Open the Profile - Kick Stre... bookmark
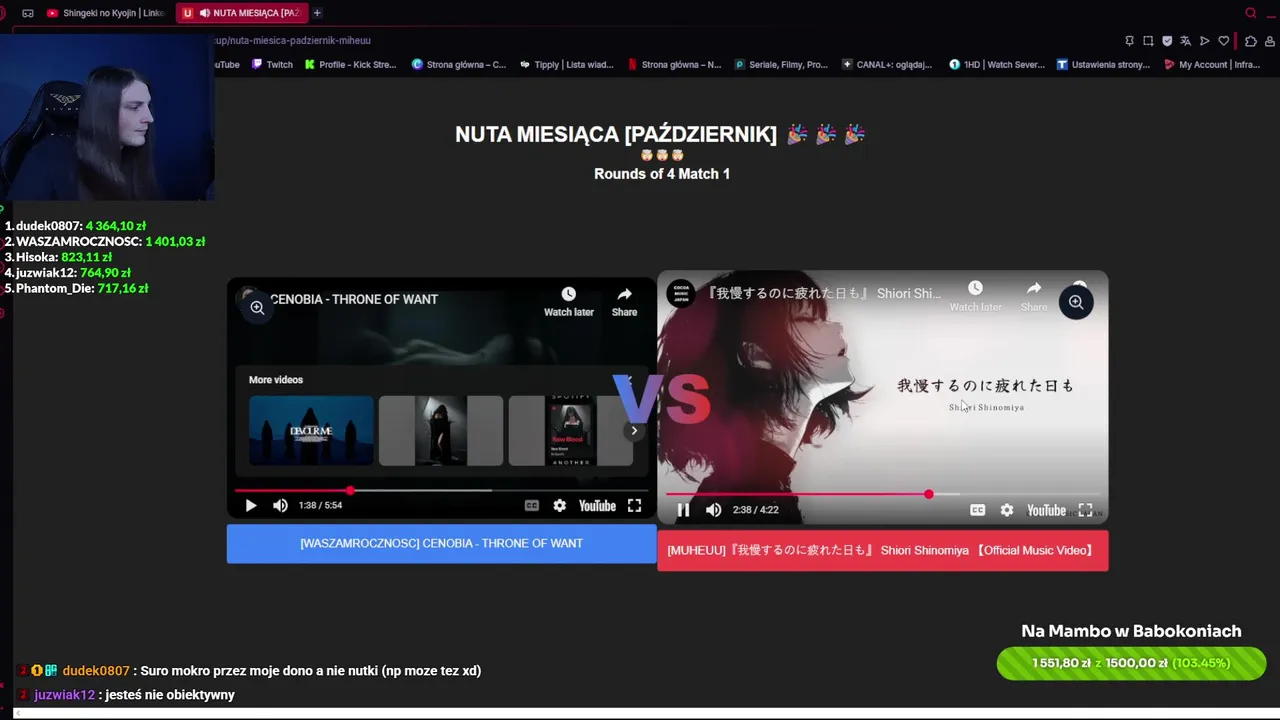This screenshot has height=720, width=1280. tap(350, 64)
